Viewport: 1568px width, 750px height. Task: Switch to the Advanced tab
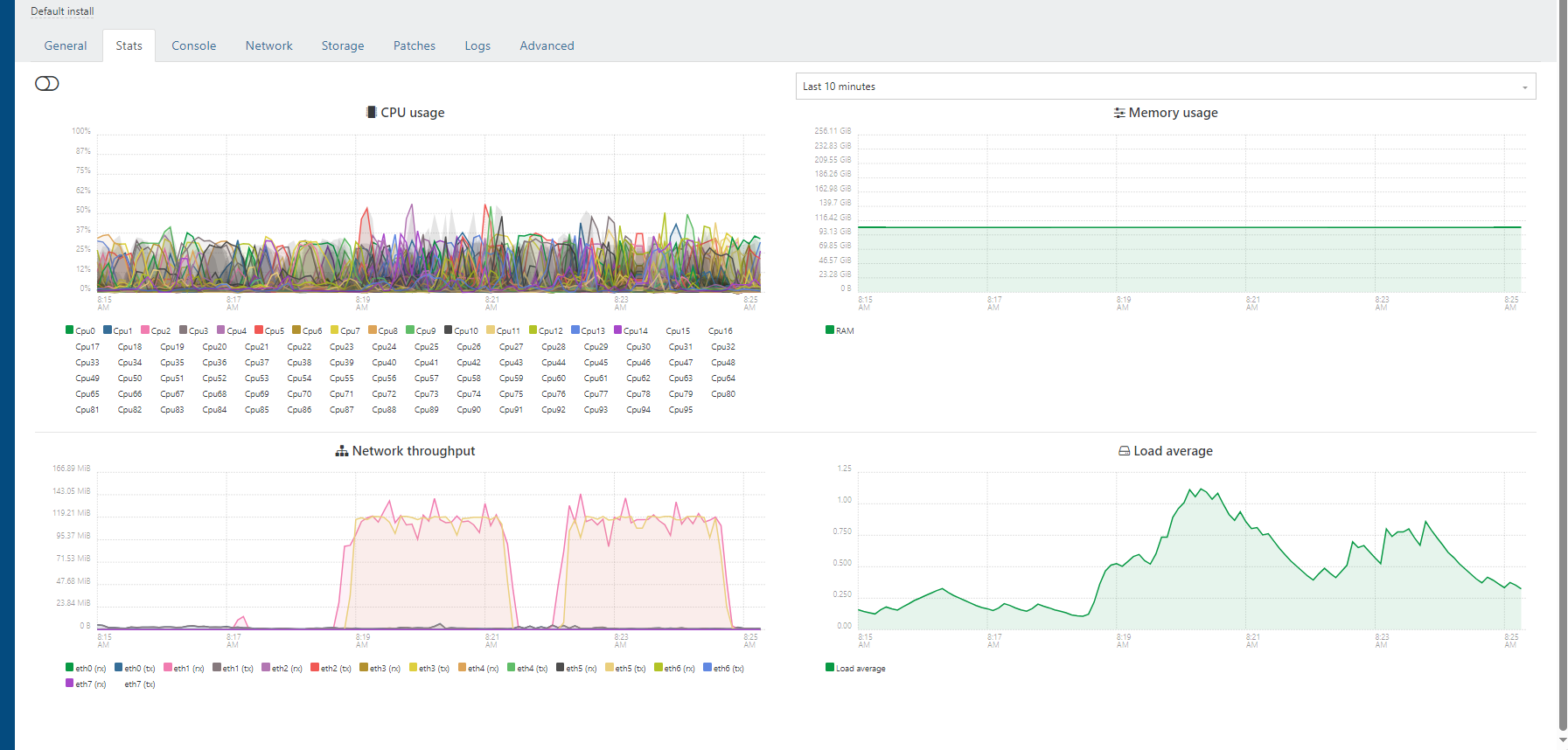(x=547, y=45)
